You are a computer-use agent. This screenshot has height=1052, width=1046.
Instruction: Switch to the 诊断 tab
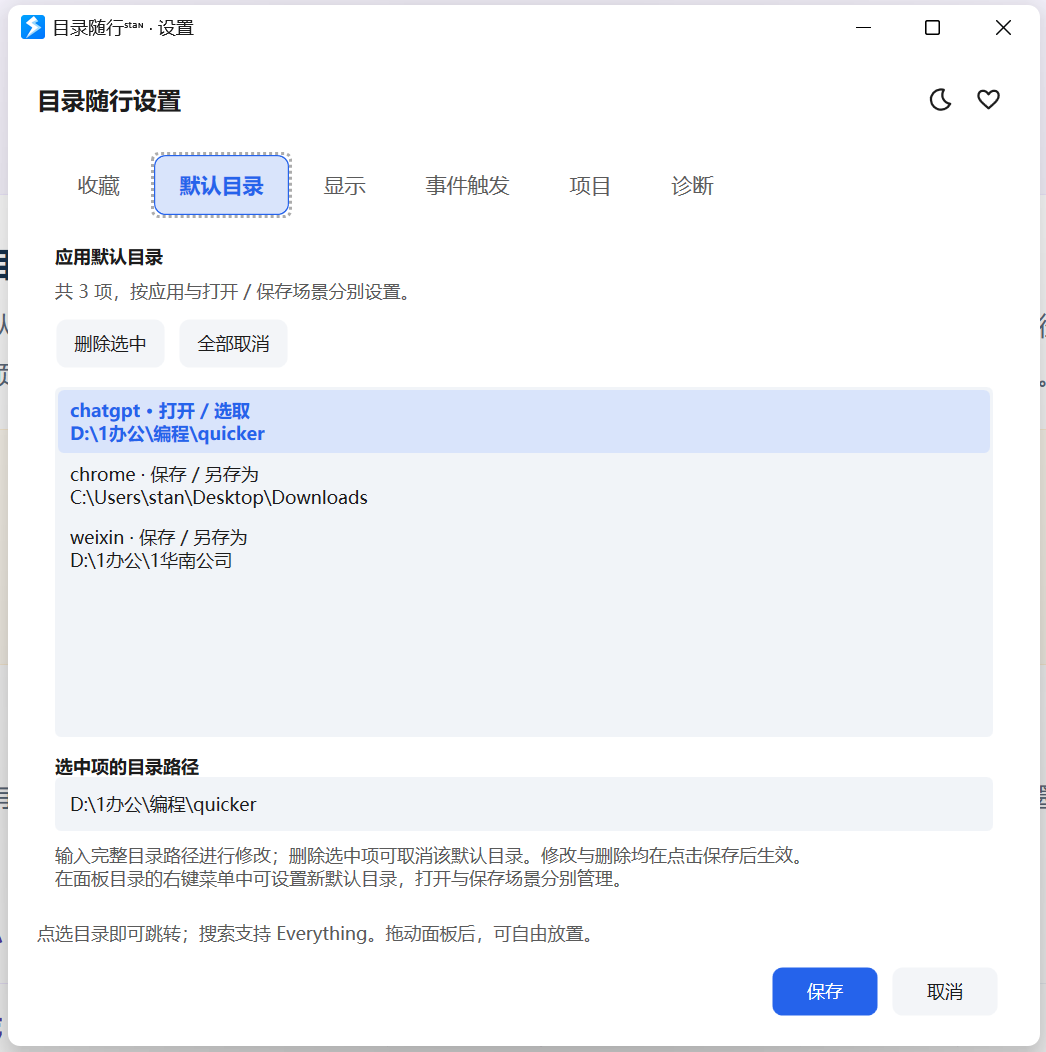(x=692, y=185)
